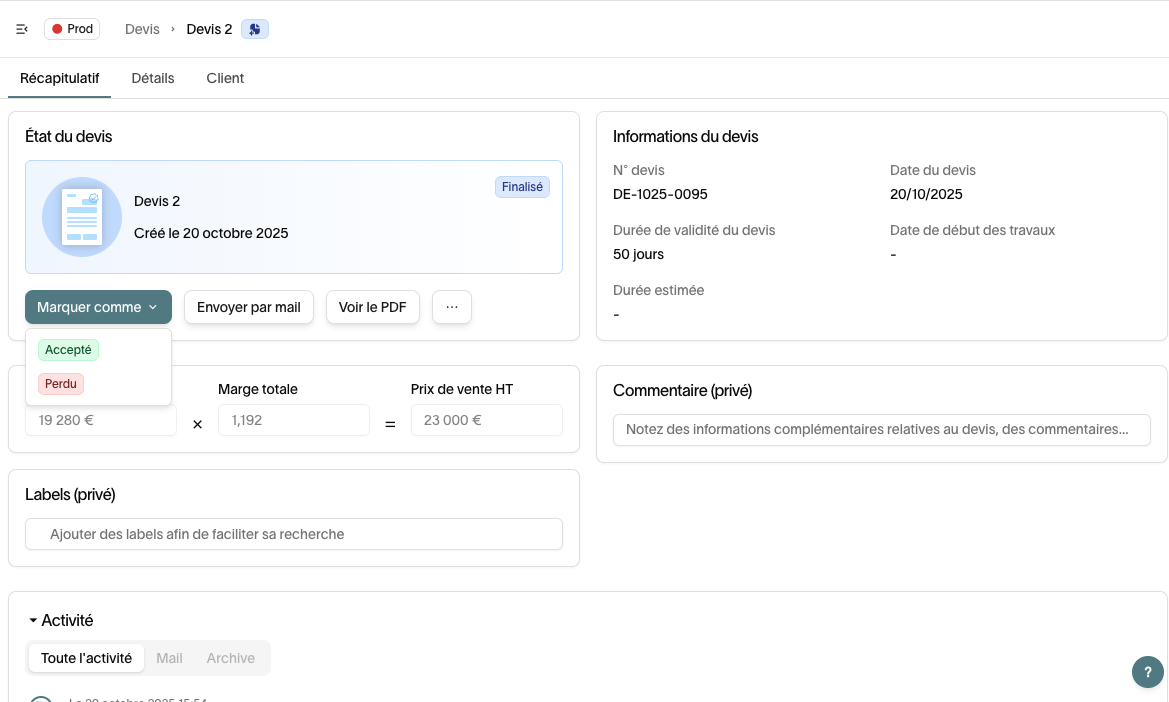1169x702 pixels.
Task: Switch to the Détails tab
Action: point(153,78)
